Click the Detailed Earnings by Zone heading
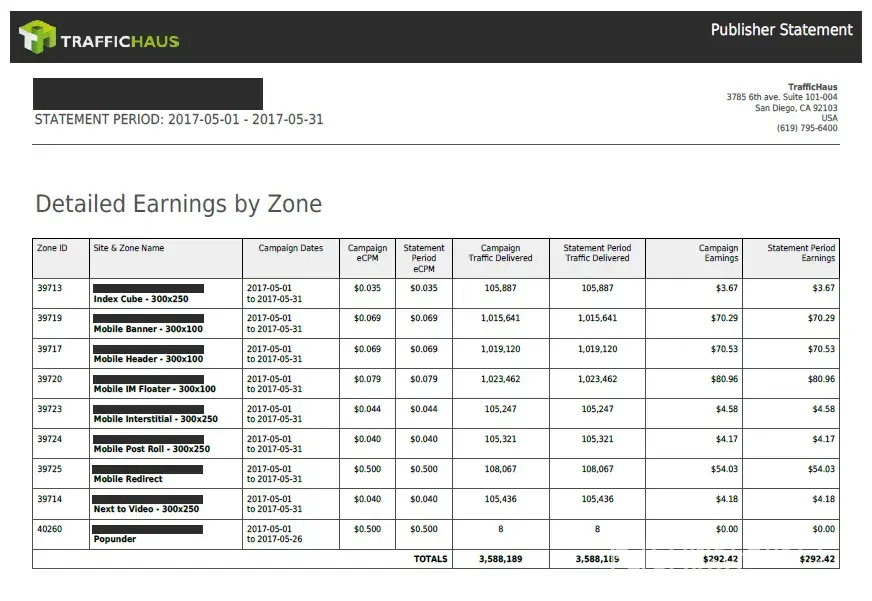The width and height of the screenshot is (872, 601). point(178,204)
